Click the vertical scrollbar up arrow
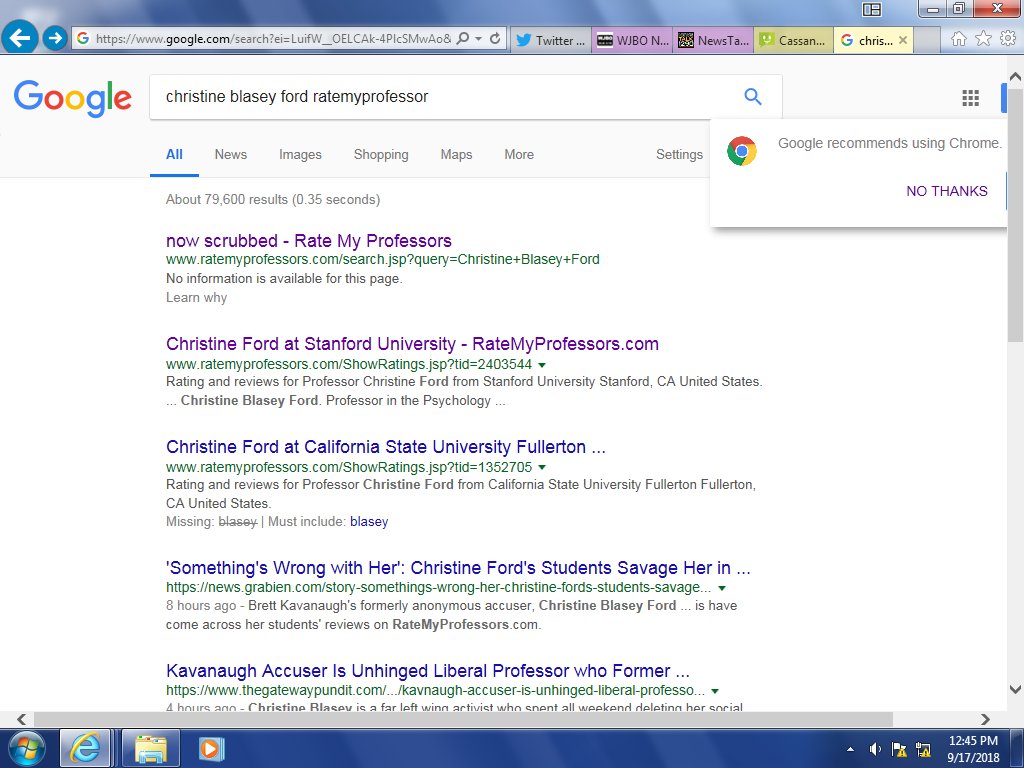The width and height of the screenshot is (1024, 768). tap(1015, 76)
